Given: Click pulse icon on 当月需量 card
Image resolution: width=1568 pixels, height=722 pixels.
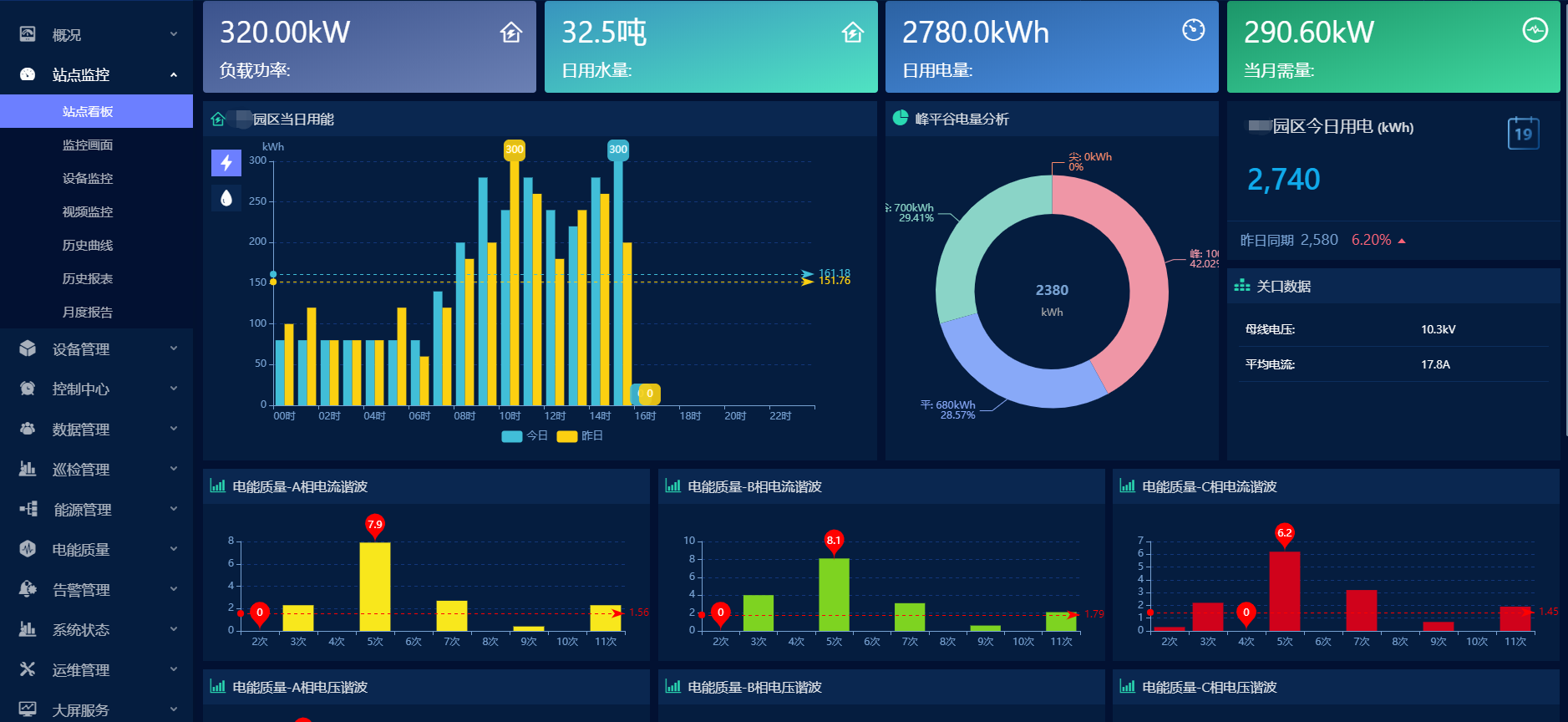Looking at the screenshot, I should coord(1535,30).
